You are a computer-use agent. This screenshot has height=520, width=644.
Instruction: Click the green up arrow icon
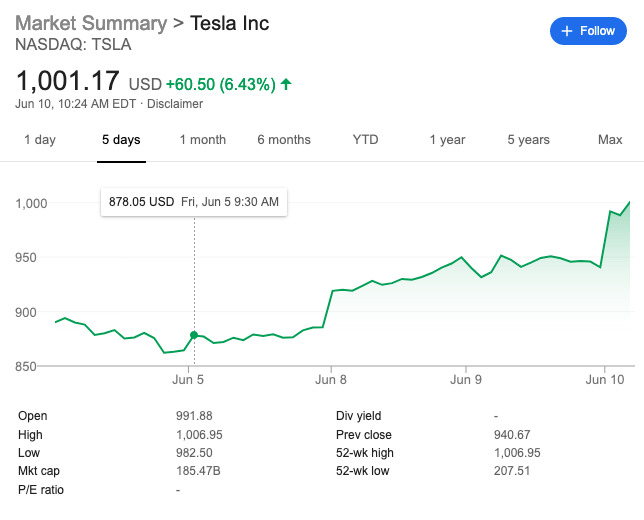pos(287,84)
